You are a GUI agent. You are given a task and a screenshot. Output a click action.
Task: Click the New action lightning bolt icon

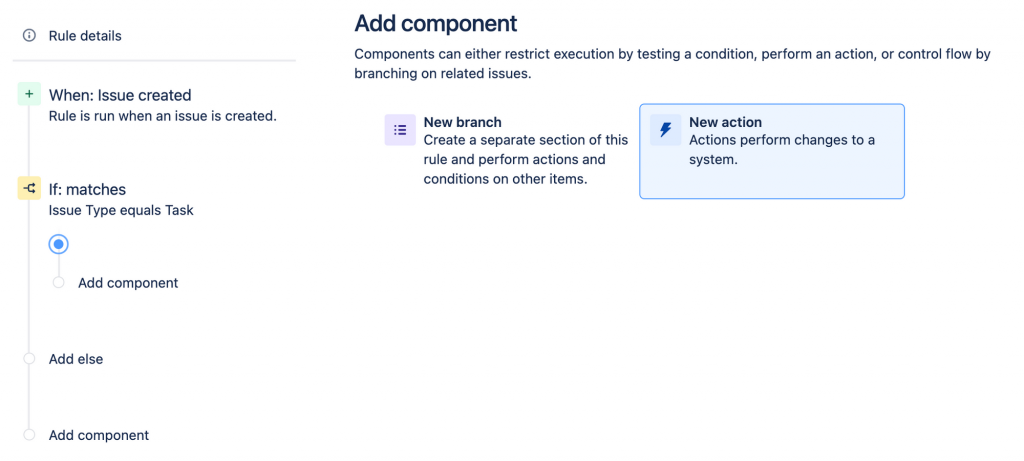coord(665,130)
